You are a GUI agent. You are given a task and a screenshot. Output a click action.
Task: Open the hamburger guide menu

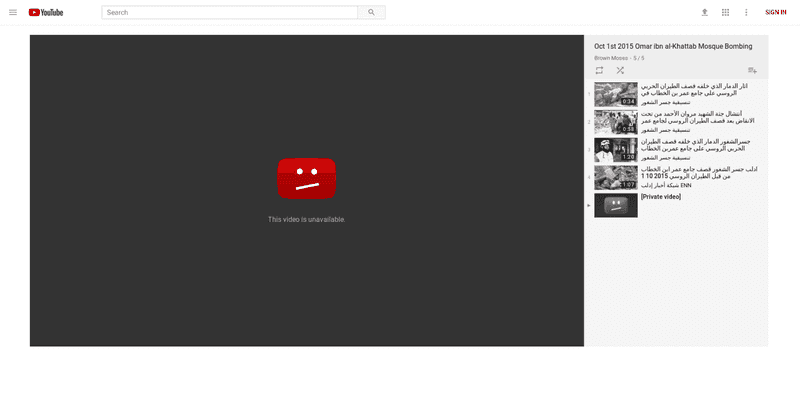click(x=13, y=12)
